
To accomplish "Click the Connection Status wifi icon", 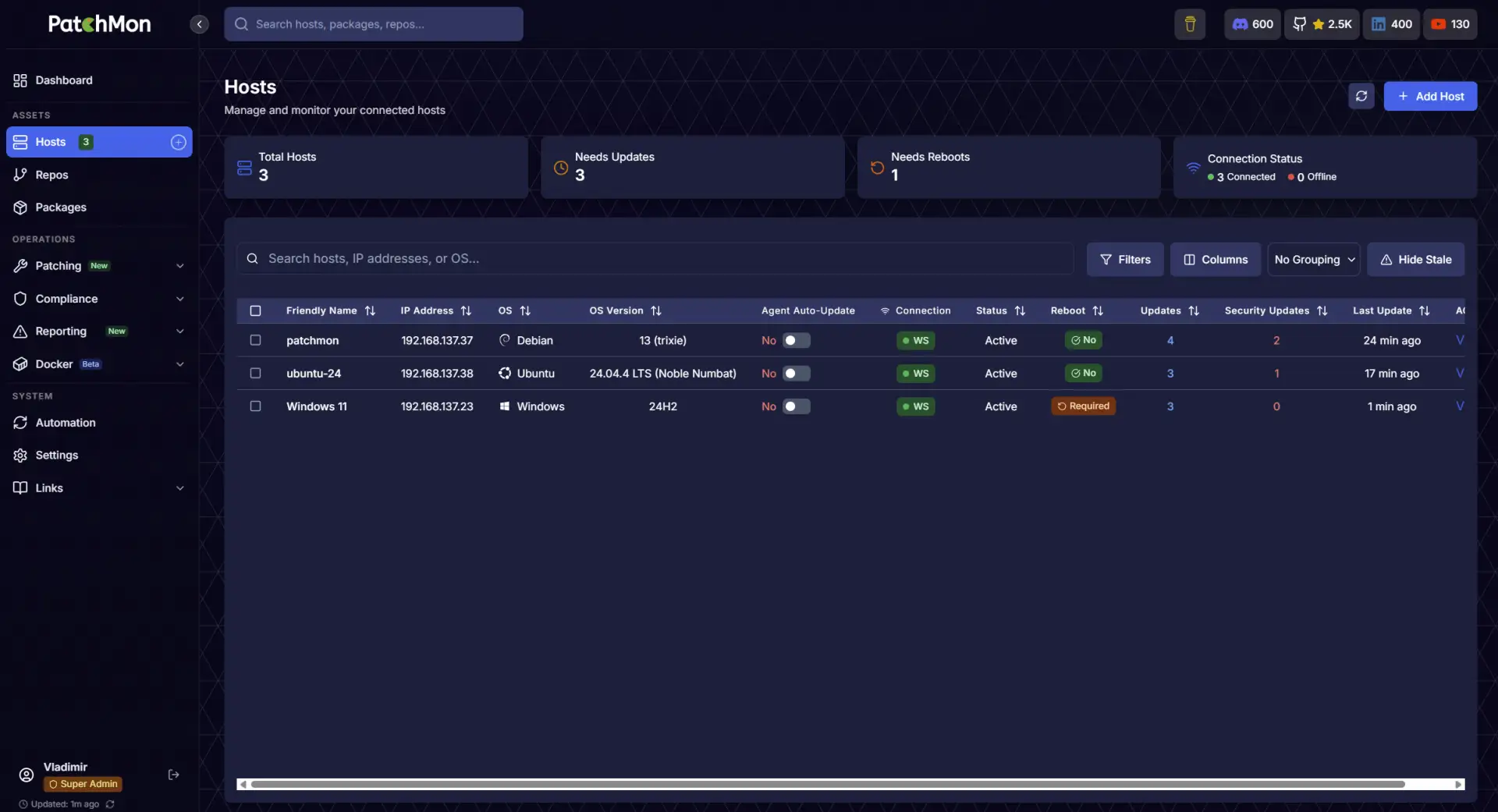I will (1193, 168).
